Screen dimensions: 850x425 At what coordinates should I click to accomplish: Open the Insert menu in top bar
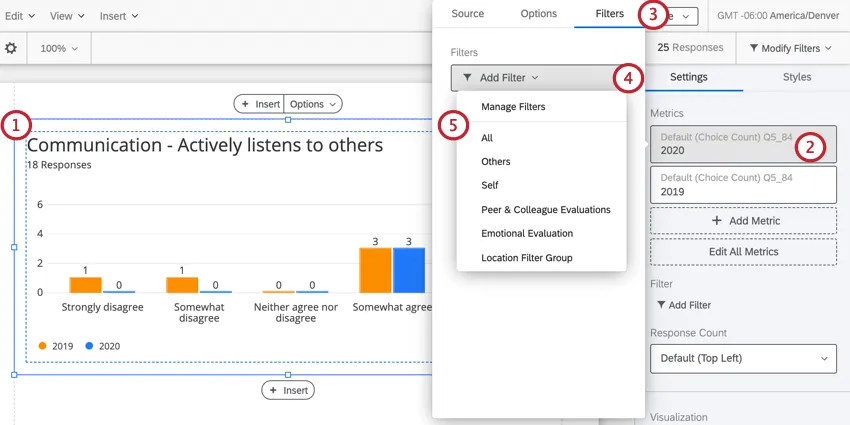tap(119, 16)
